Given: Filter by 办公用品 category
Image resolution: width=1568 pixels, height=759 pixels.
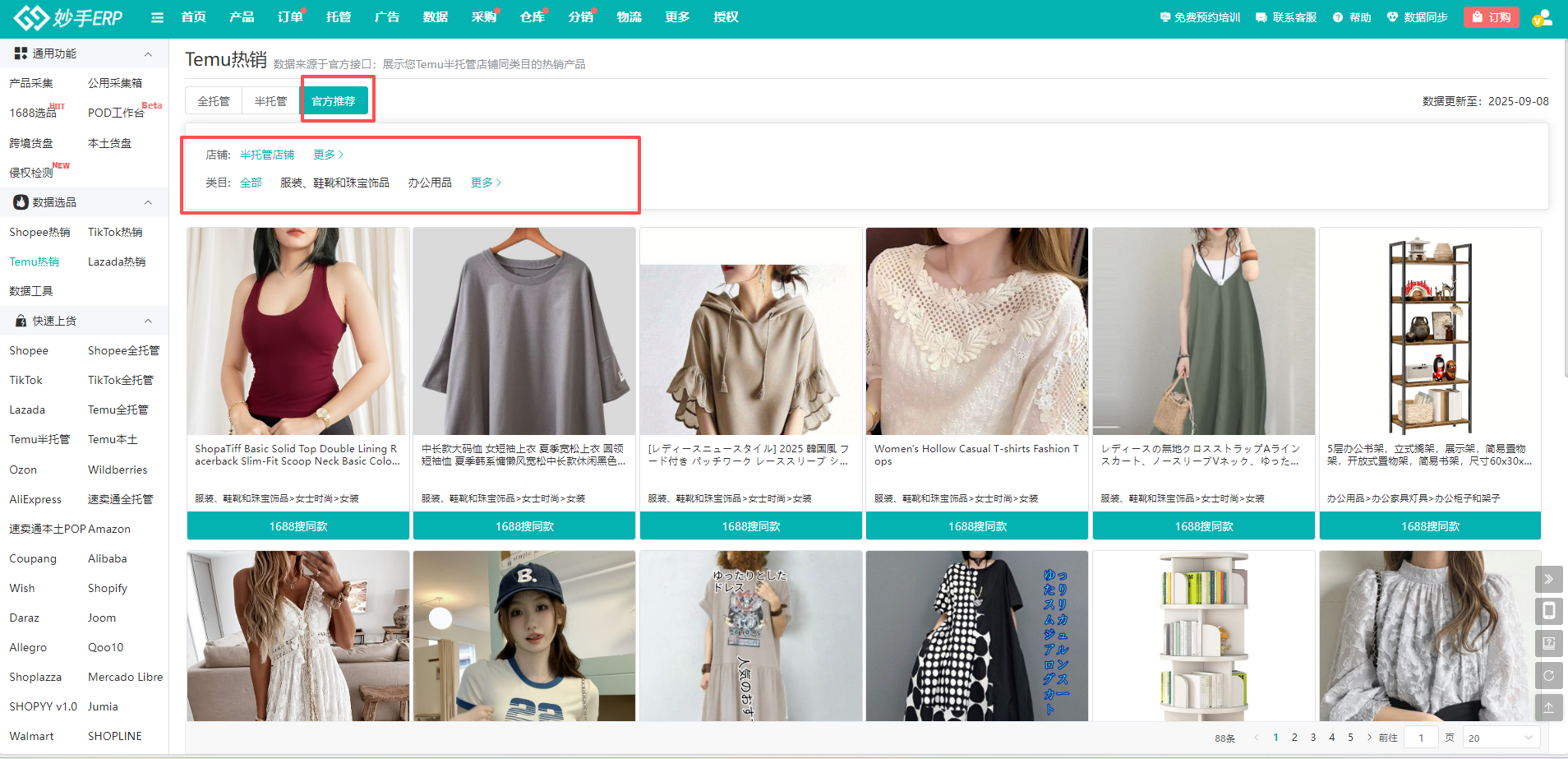Looking at the screenshot, I should pyautogui.click(x=430, y=183).
